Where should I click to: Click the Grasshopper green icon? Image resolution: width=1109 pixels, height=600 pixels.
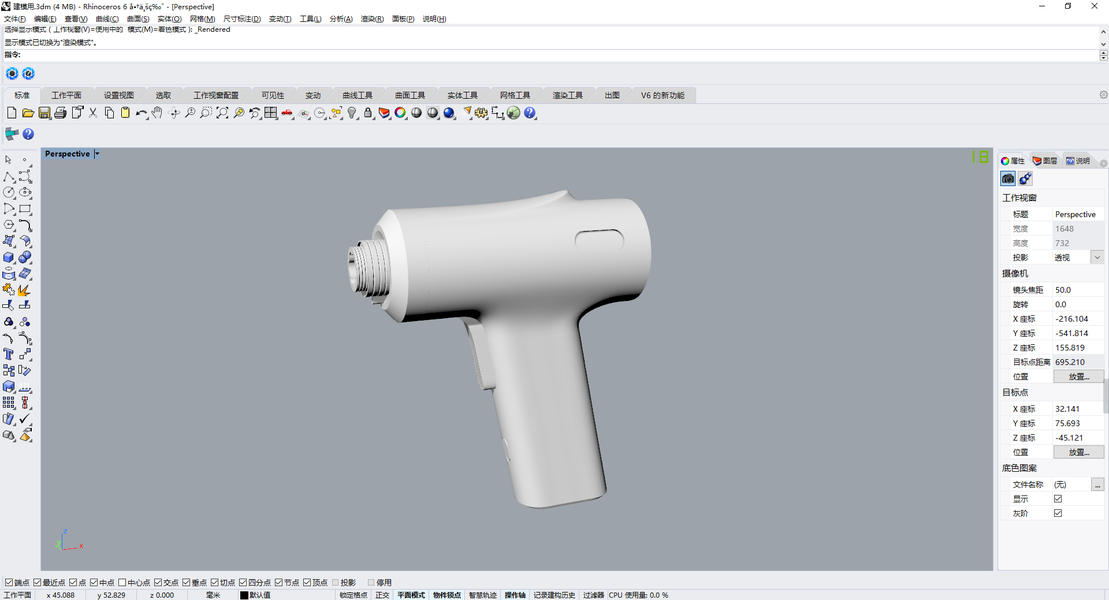point(514,113)
